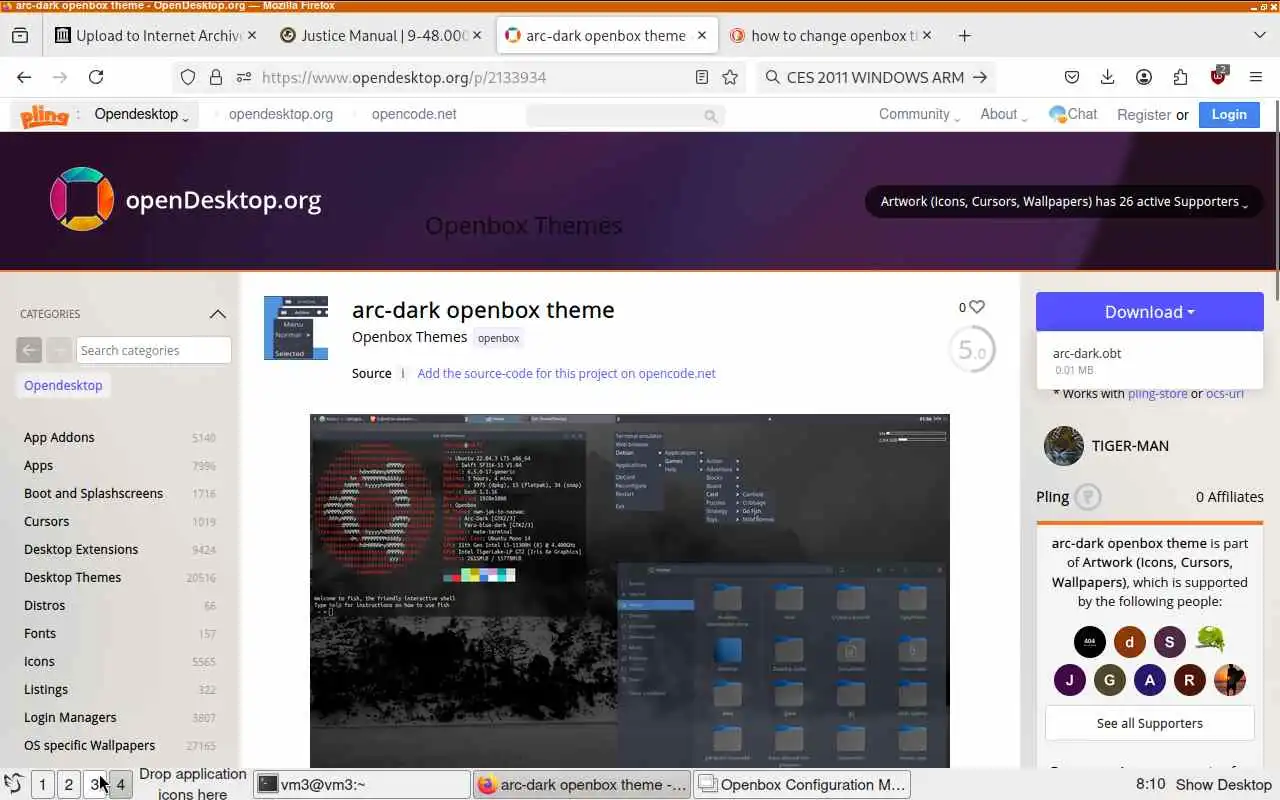Open a new browser tab
The width and height of the screenshot is (1280, 800).
(x=964, y=35)
